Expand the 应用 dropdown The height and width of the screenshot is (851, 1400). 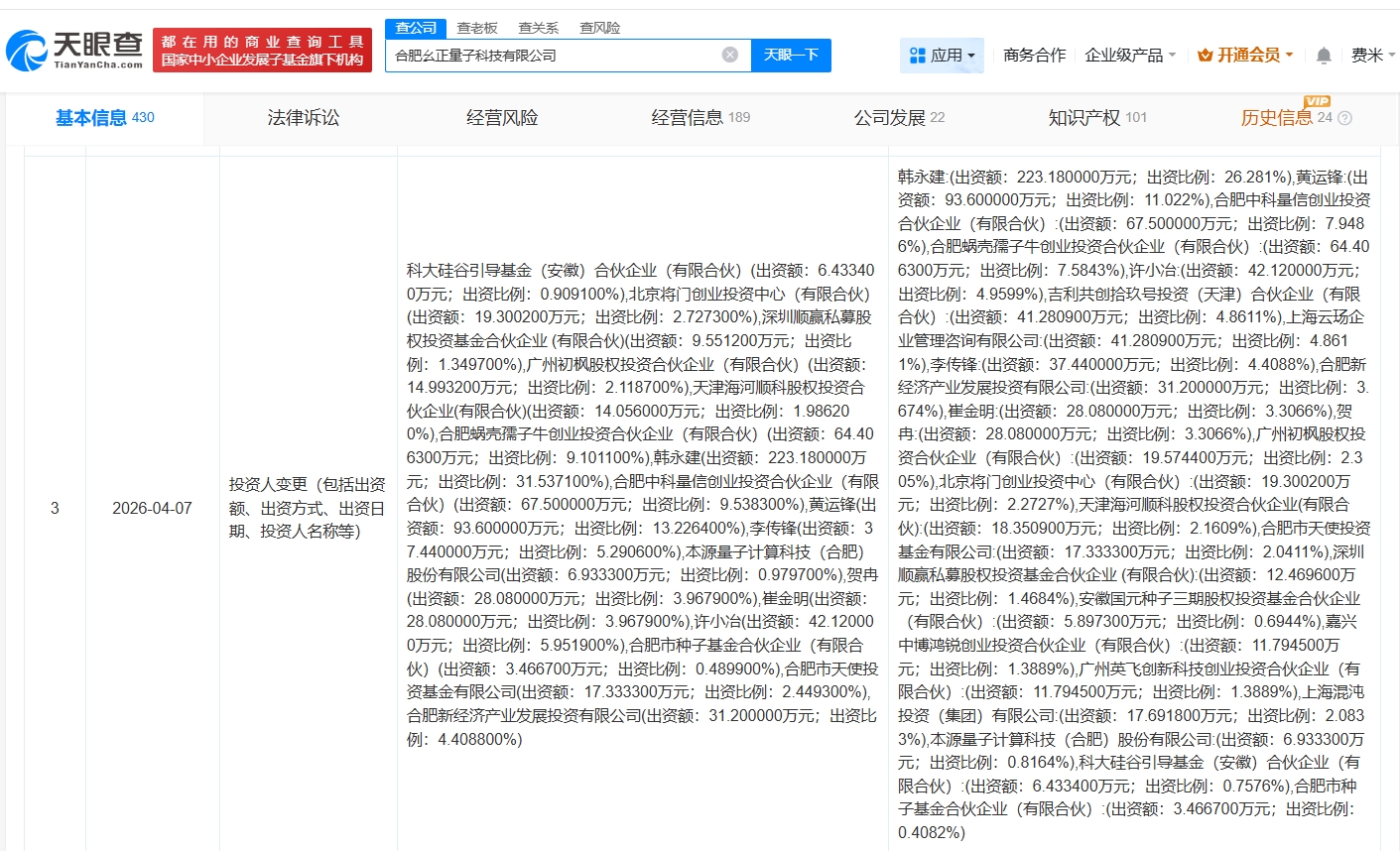click(970, 56)
